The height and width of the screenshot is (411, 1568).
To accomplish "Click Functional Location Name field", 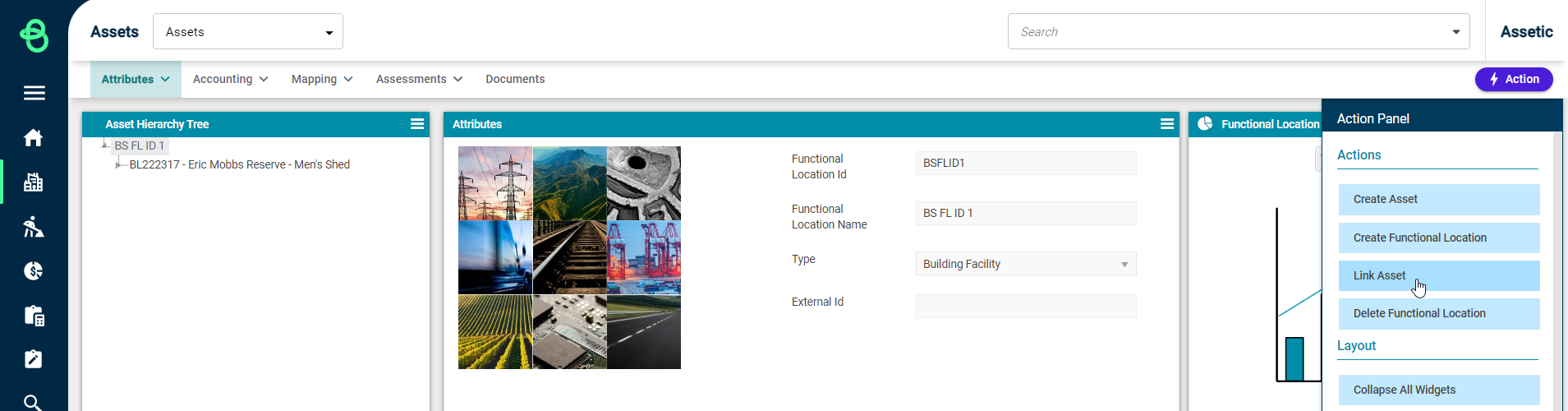I will pos(1026,213).
